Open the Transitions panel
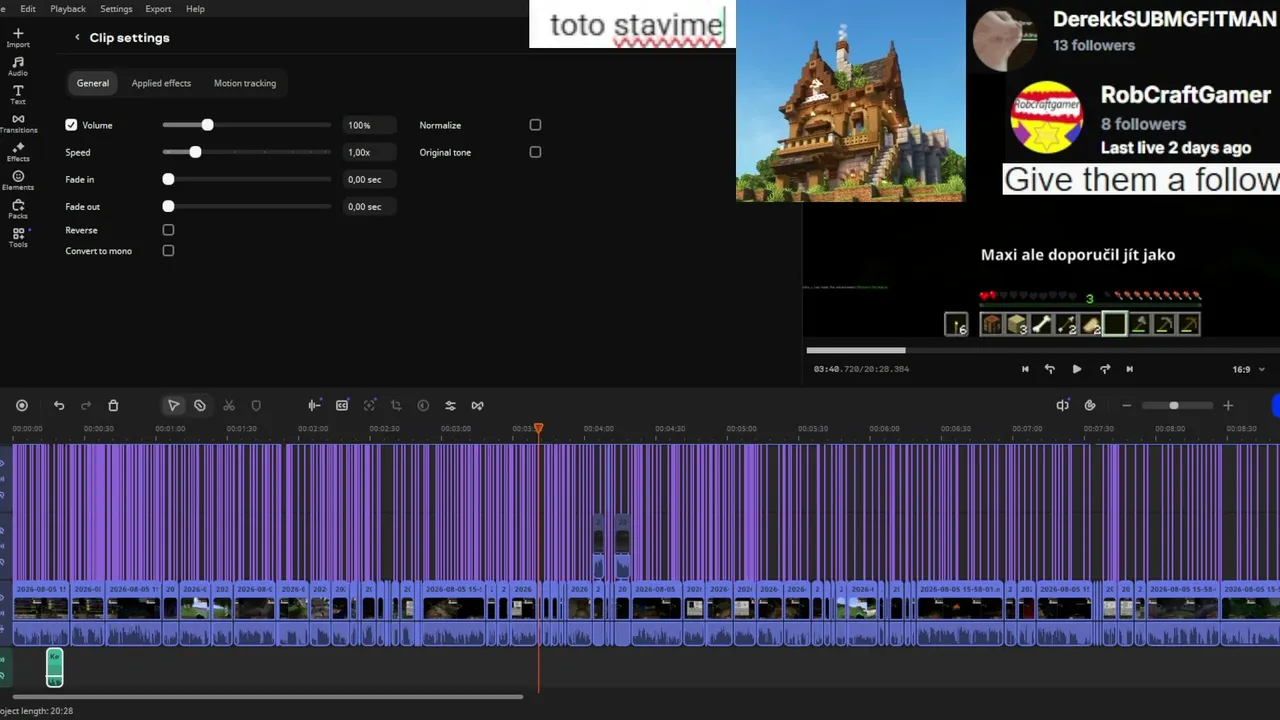Image resolution: width=1280 pixels, height=720 pixels. click(18, 123)
